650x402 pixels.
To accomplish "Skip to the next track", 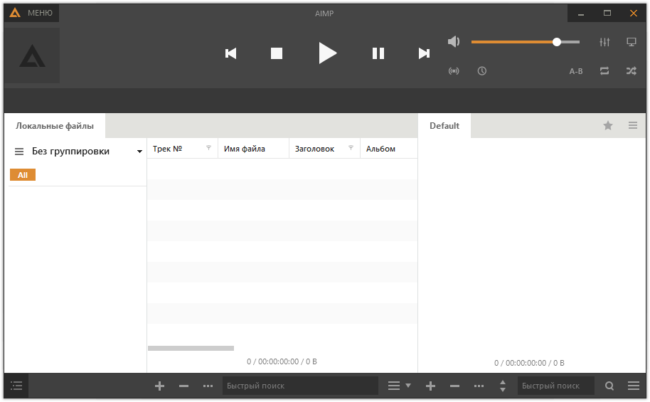I will pyautogui.click(x=424, y=53).
